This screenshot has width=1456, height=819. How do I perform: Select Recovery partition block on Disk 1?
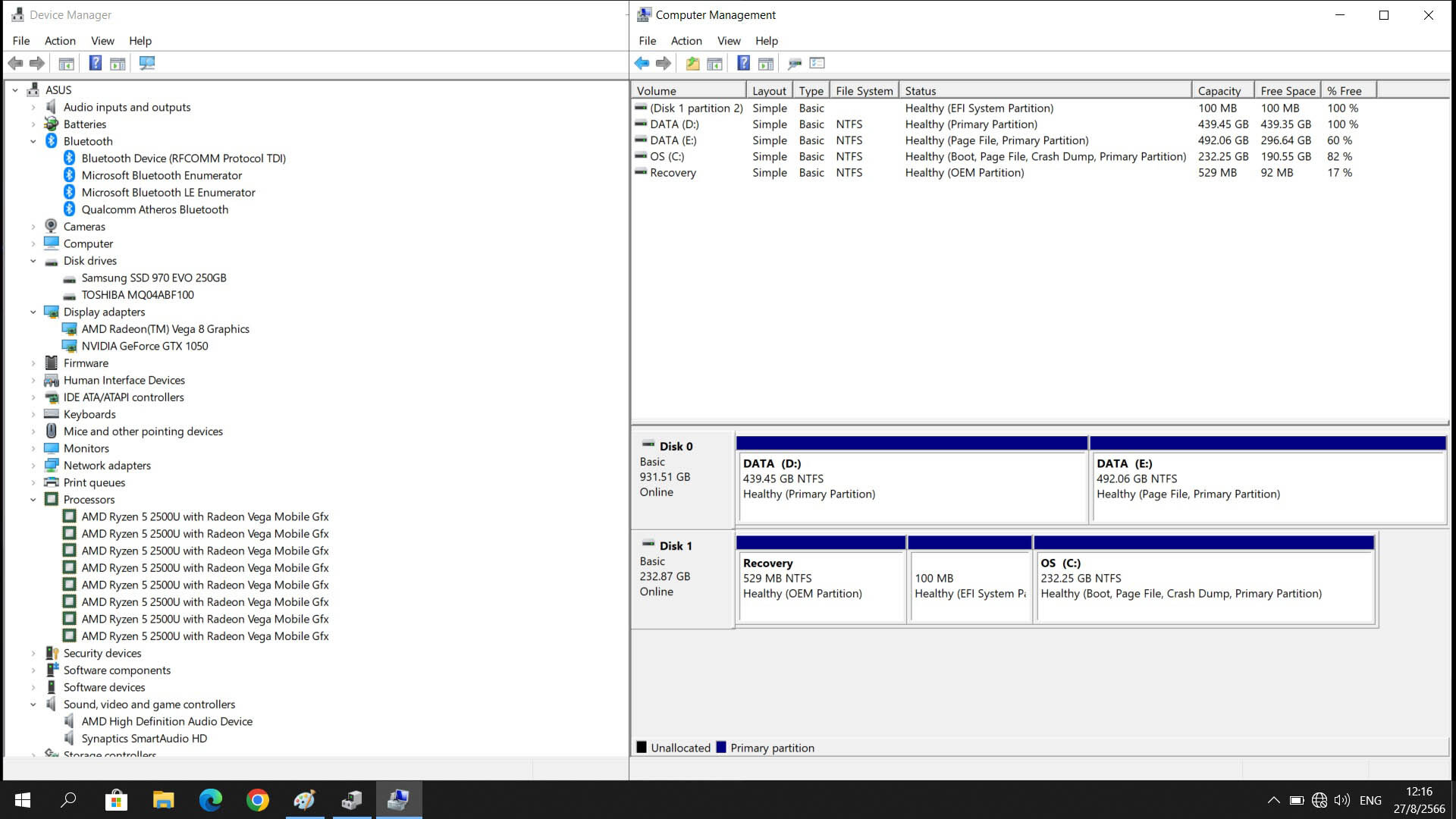821,579
